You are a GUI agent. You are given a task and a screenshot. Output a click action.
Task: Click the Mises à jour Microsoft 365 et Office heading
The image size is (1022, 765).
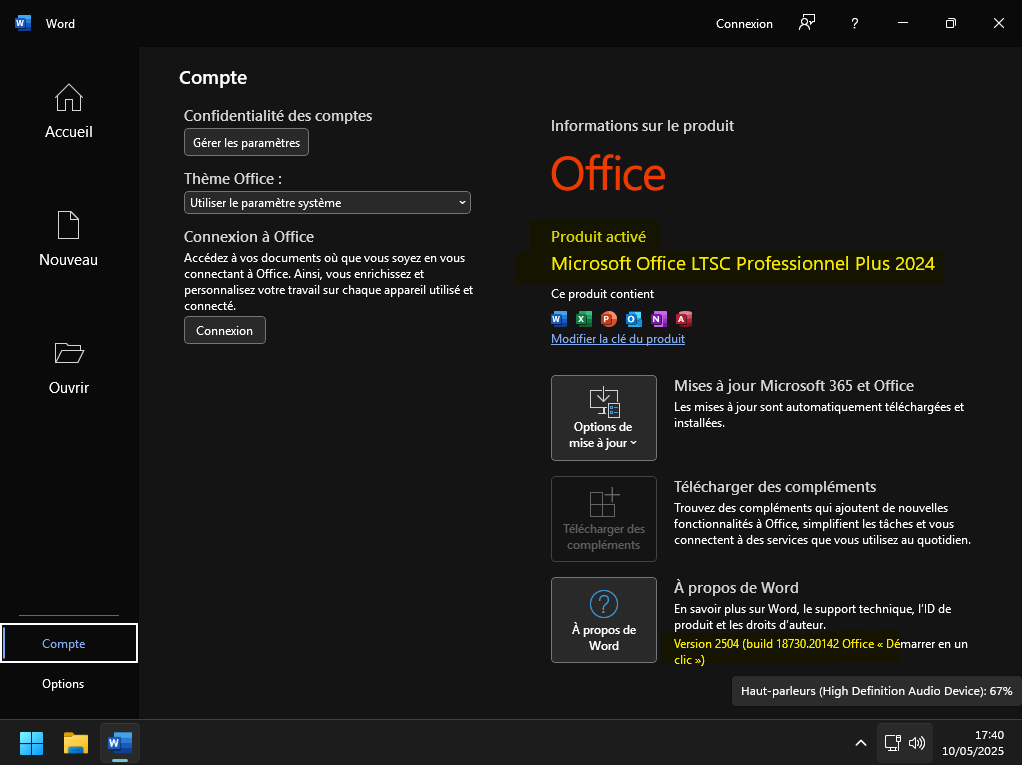(x=794, y=386)
